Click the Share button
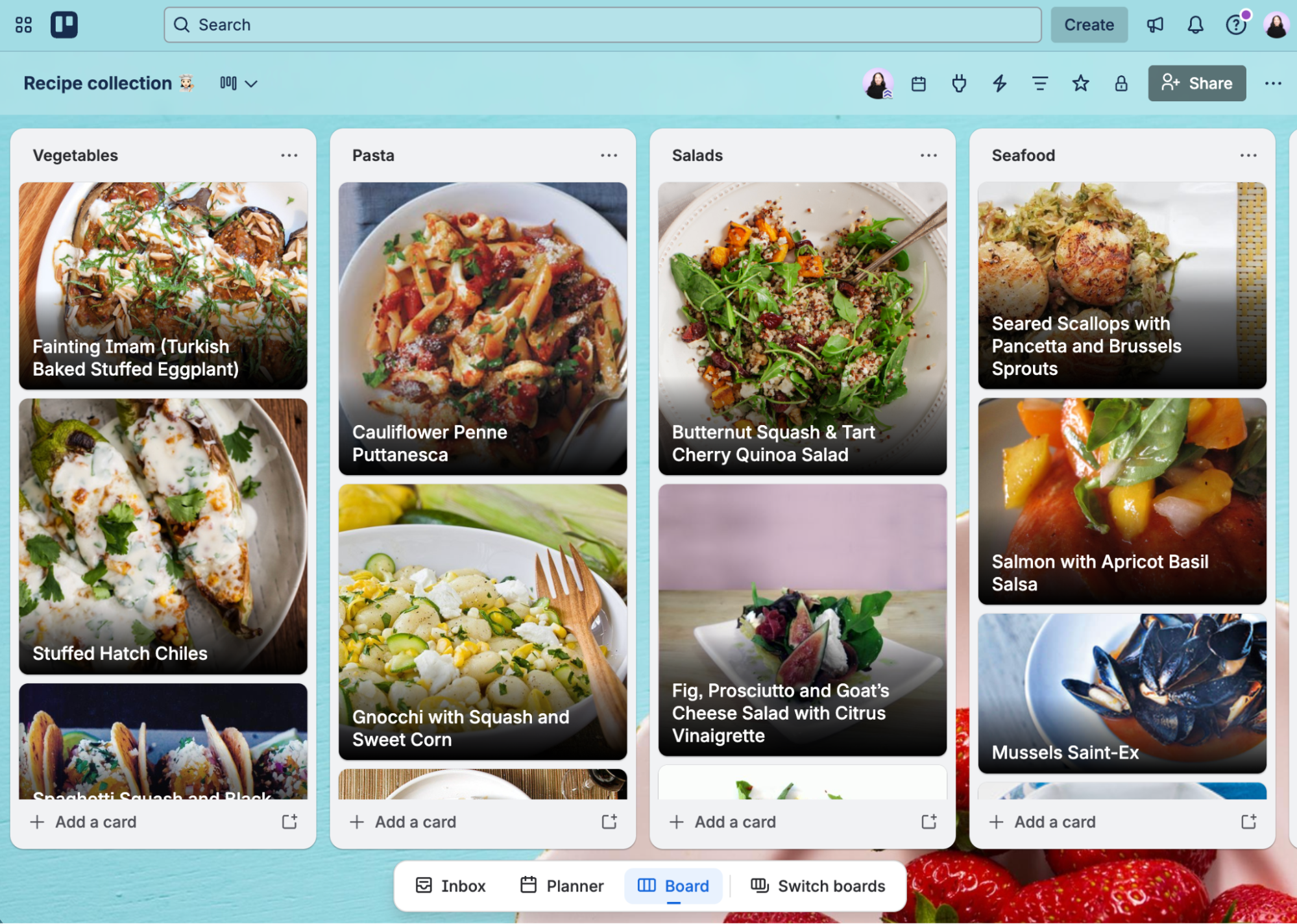1297x924 pixels. [1197, 83]
